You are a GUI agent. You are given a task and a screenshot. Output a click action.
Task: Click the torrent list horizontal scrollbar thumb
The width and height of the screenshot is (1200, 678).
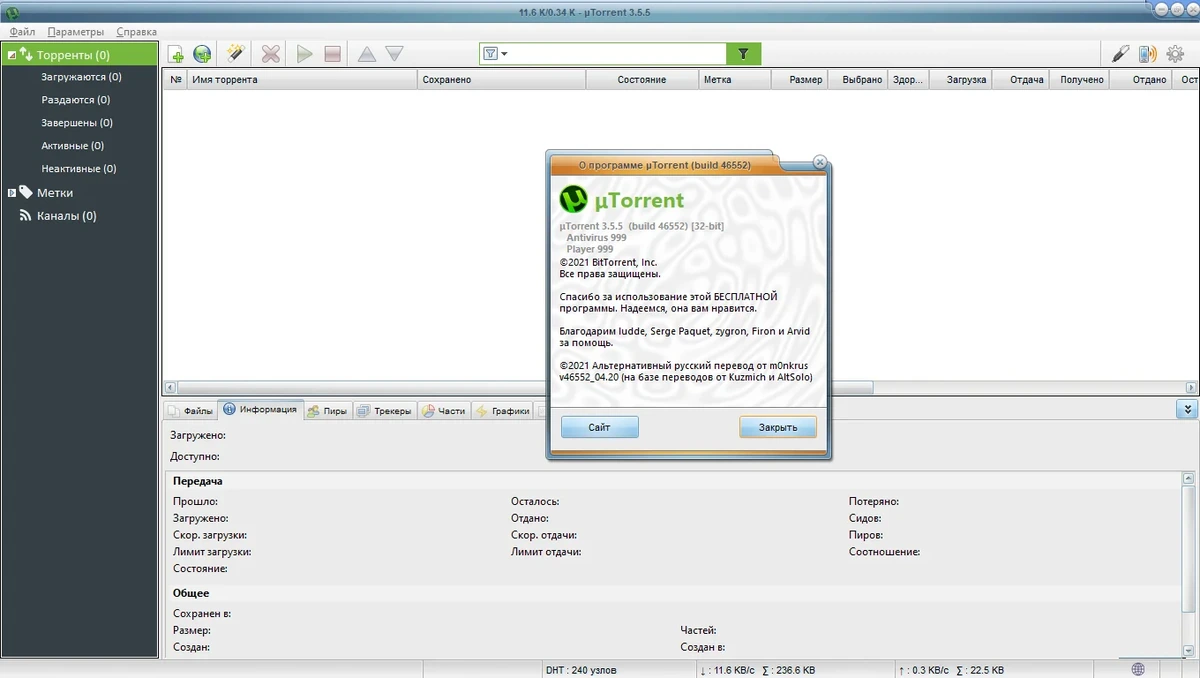(x=525, y=387)
